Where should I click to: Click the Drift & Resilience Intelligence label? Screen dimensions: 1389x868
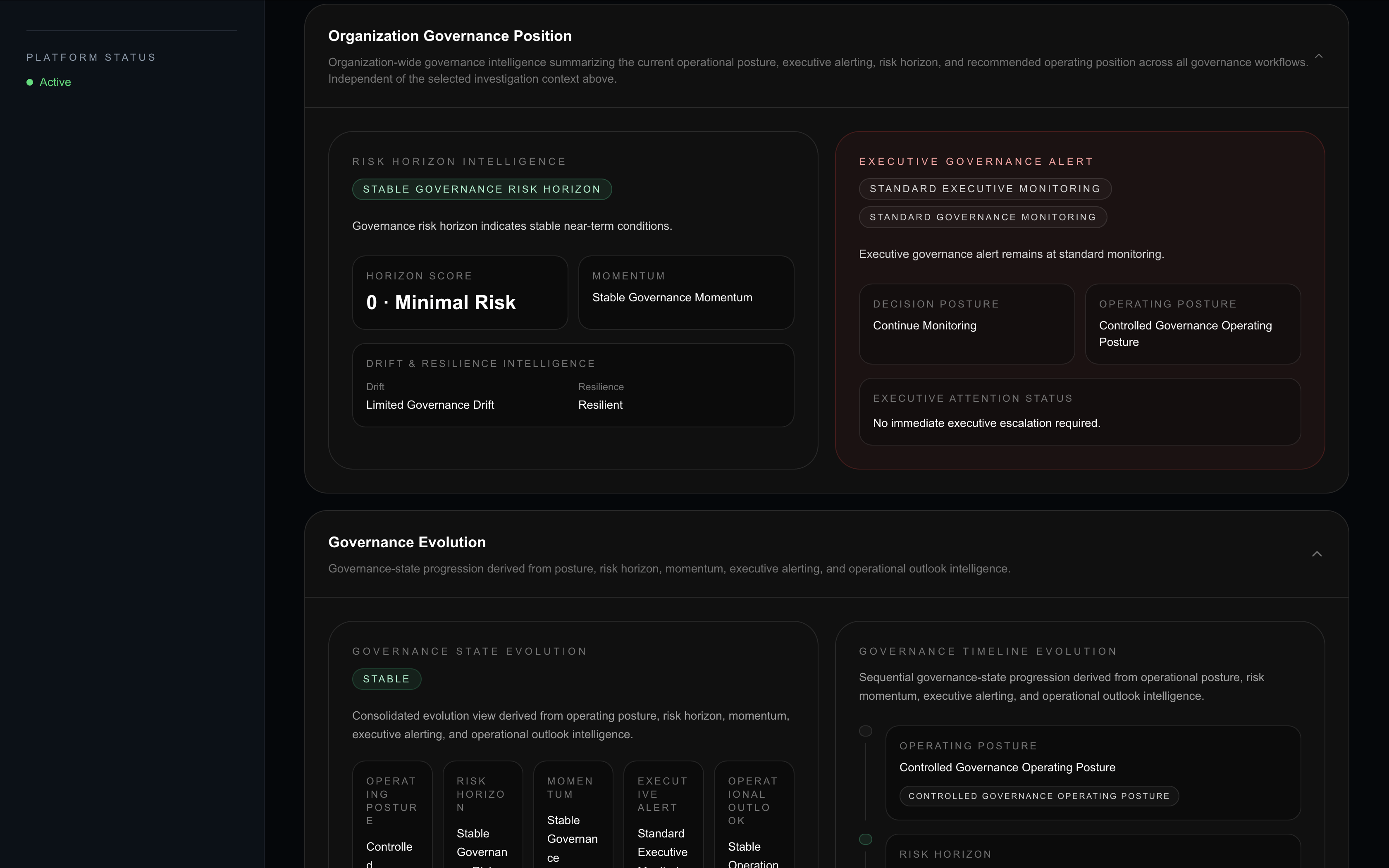point(481,363)
